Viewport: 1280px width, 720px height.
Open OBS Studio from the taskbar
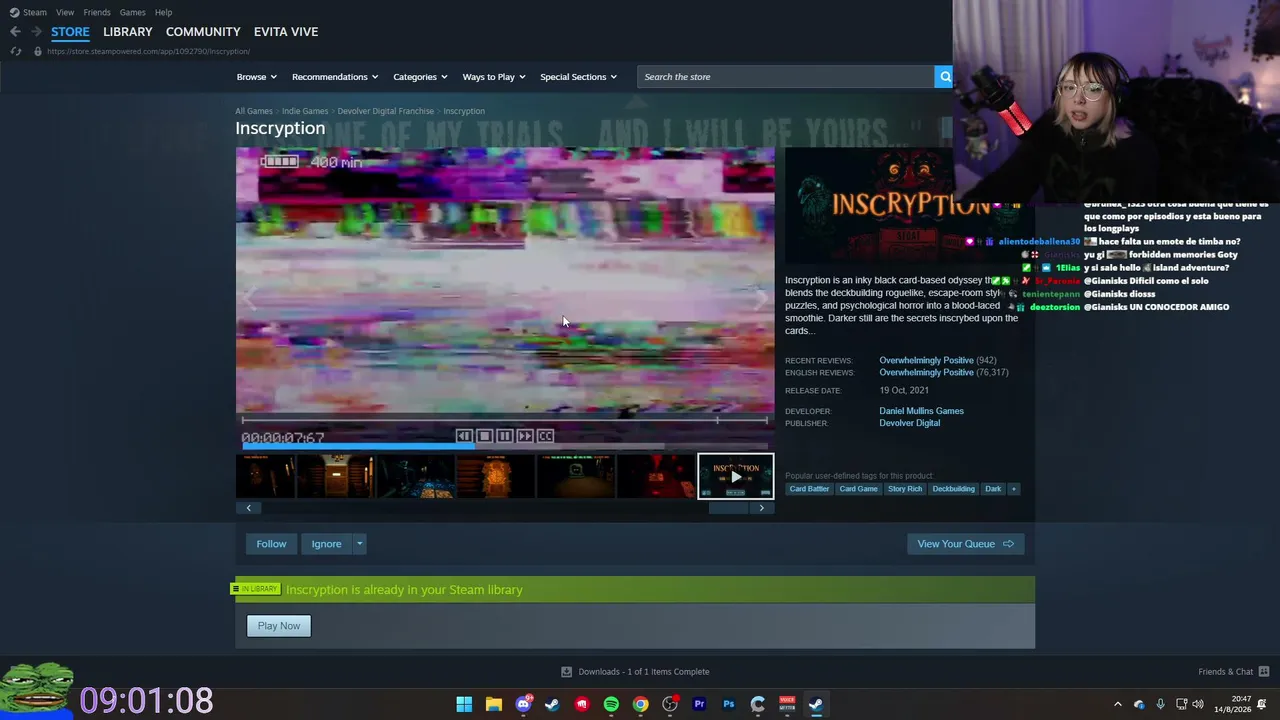click(670, 704)
